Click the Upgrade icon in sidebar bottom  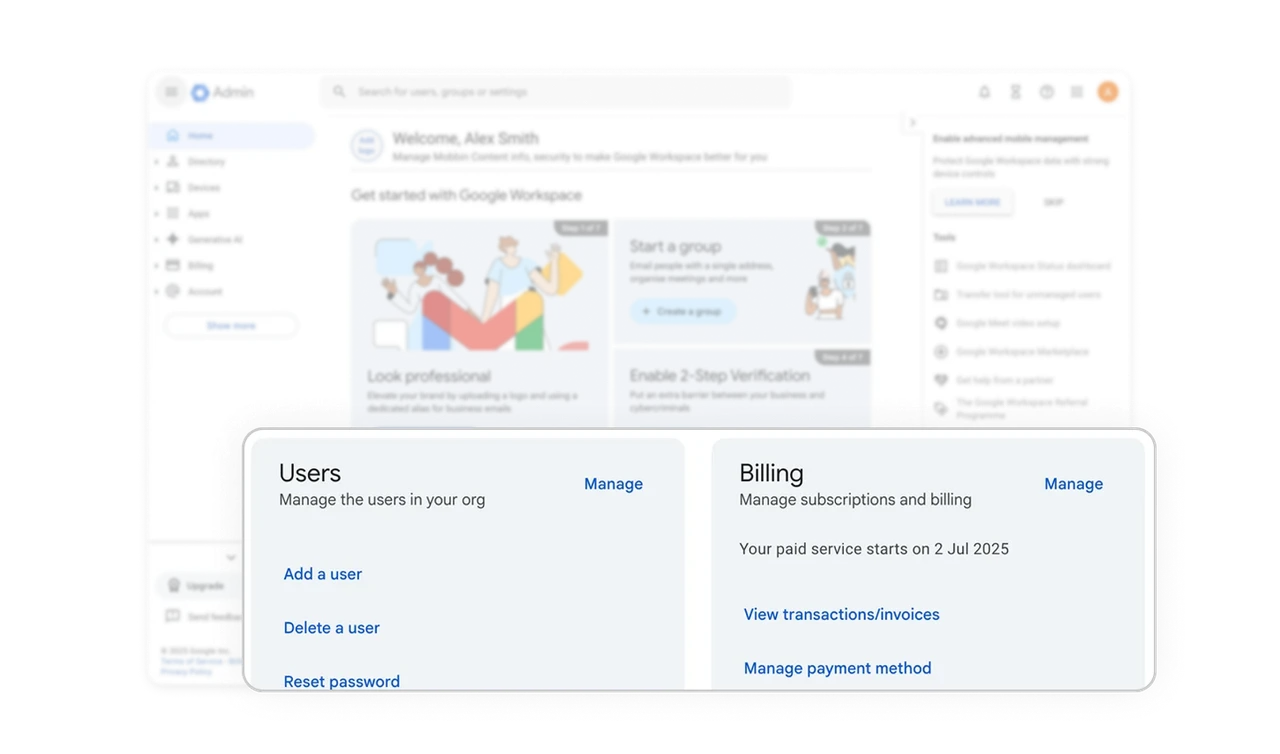coord(173,586)
